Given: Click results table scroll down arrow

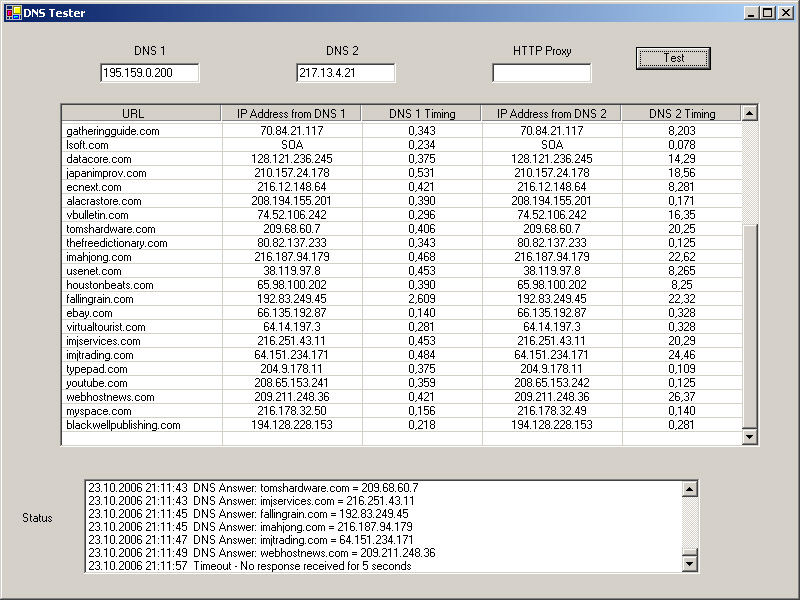Looking at the screenshot, I should coord(749,437).
